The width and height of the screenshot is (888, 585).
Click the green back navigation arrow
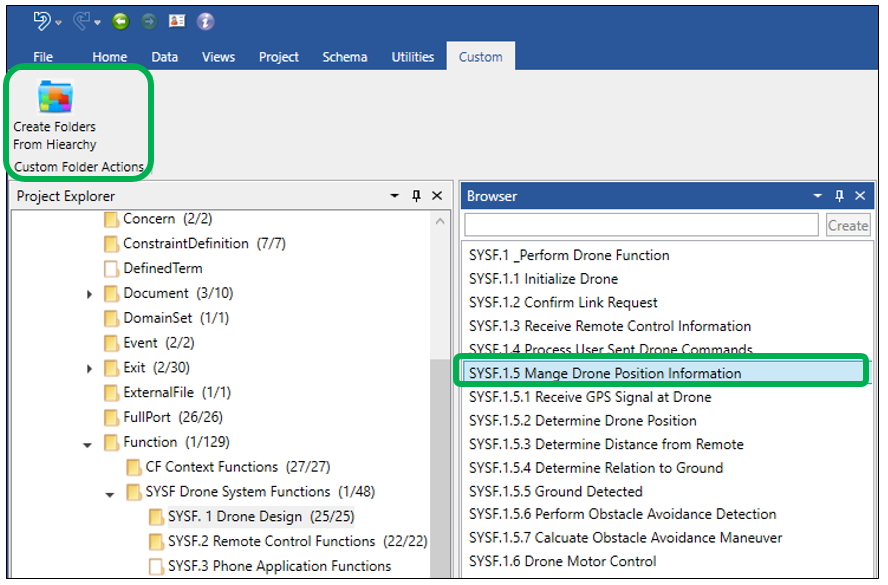click(x=120, y=21)
